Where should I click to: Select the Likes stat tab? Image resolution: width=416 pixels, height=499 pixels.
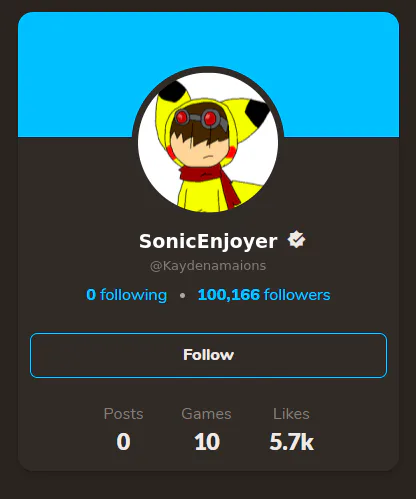tap(291, 429)
